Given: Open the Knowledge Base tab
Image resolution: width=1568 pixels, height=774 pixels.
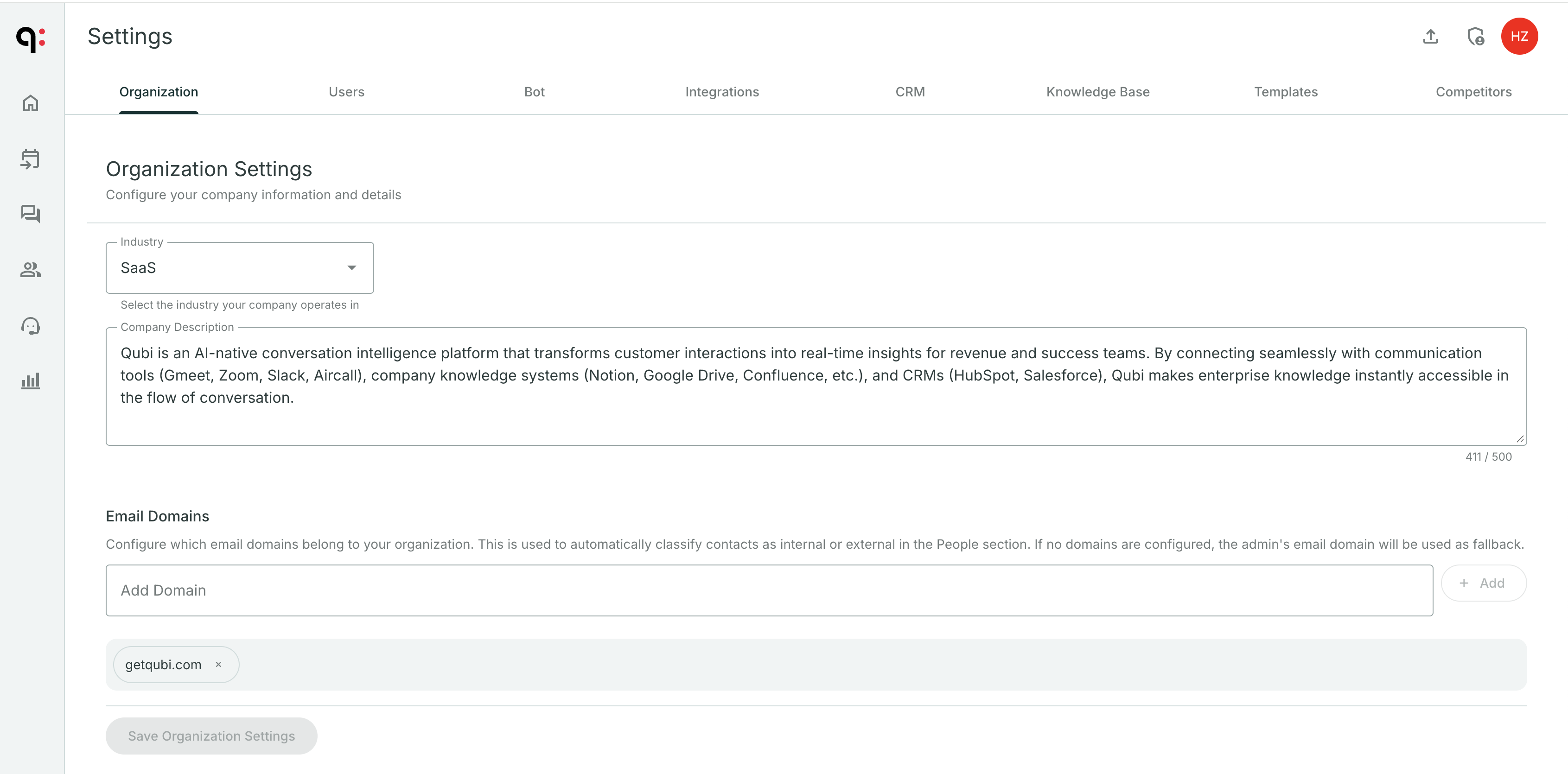Looking at the screenshot, I should tap(1097, 92).
